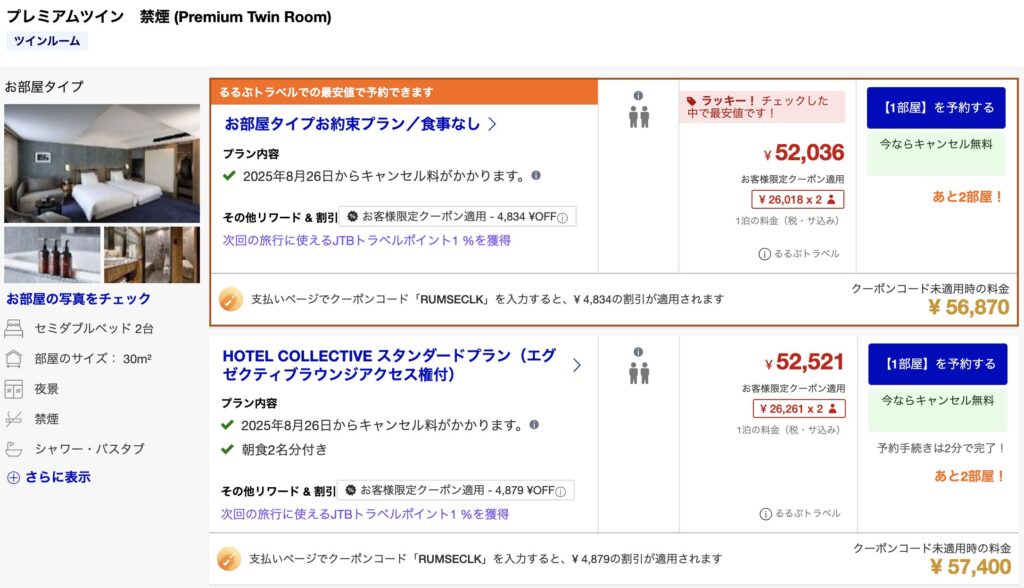
Task: Click the plus icon beside さらに表示
Action: [13, 478]
